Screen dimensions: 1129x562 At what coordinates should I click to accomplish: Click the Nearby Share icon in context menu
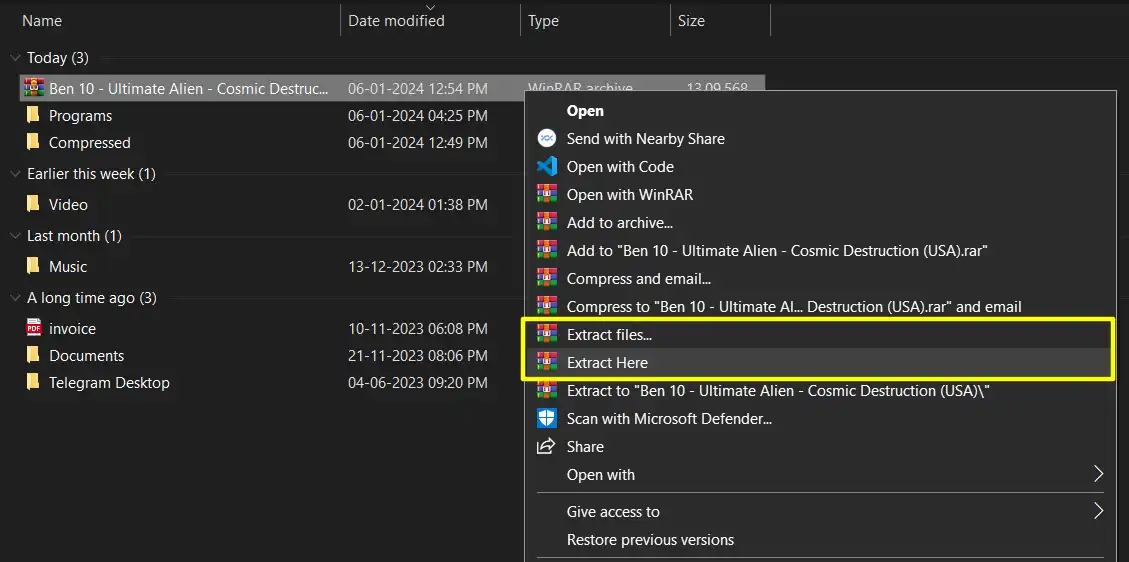point(546,139)
